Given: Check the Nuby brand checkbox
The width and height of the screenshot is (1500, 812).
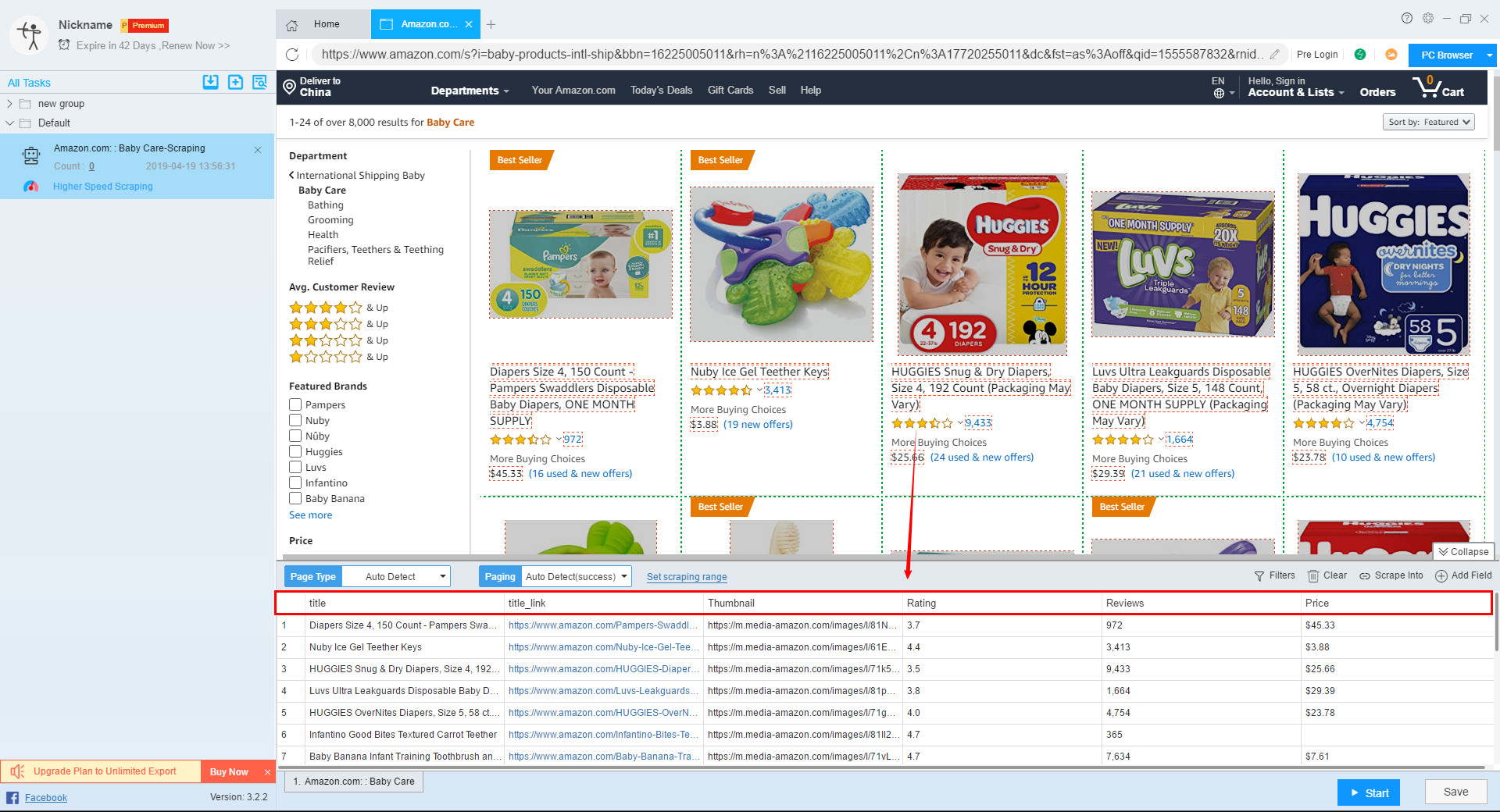Looking at the screenshot, I should [x=295, y=420].
